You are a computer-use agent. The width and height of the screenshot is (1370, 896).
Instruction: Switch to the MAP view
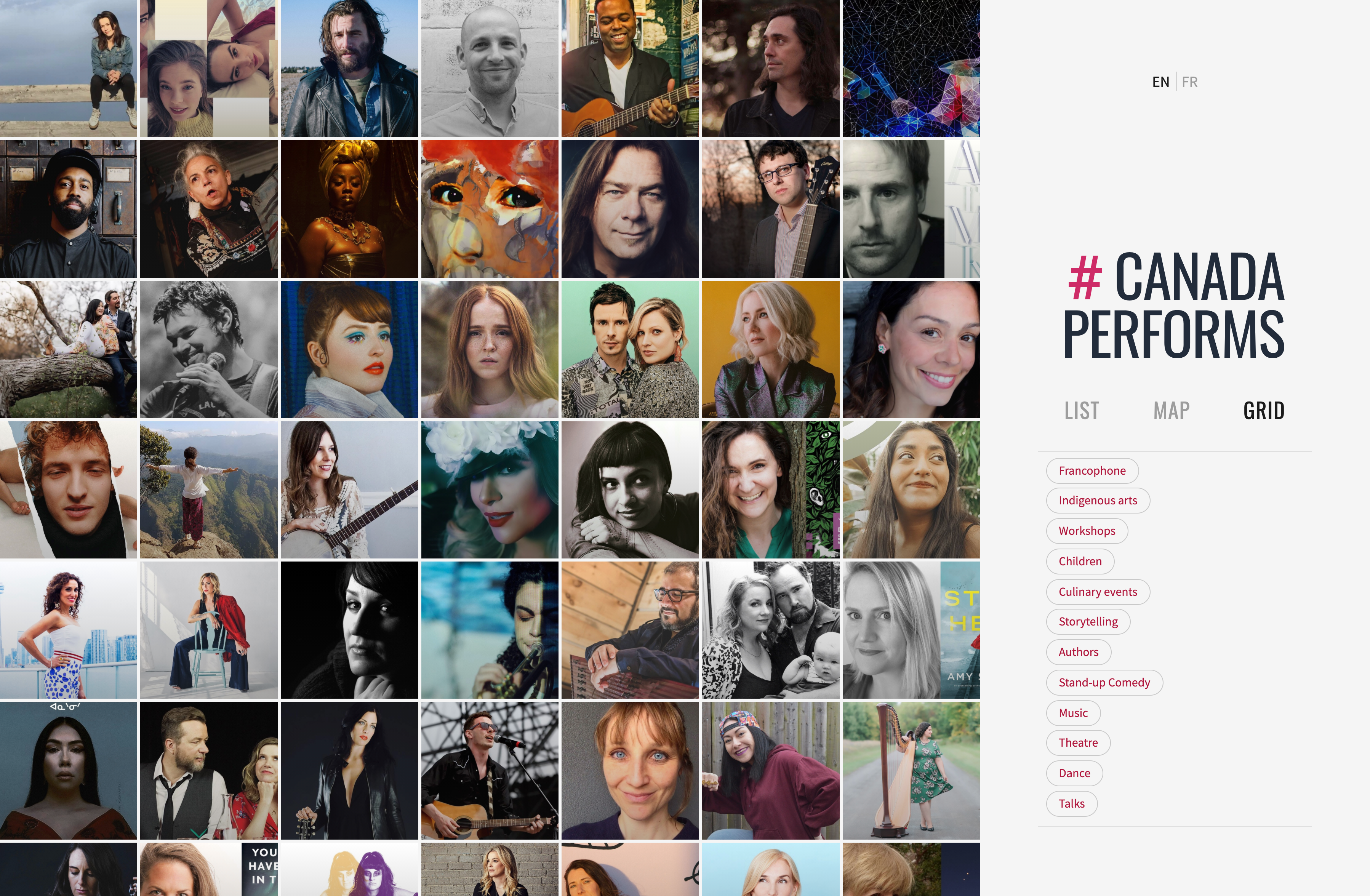1172,411
